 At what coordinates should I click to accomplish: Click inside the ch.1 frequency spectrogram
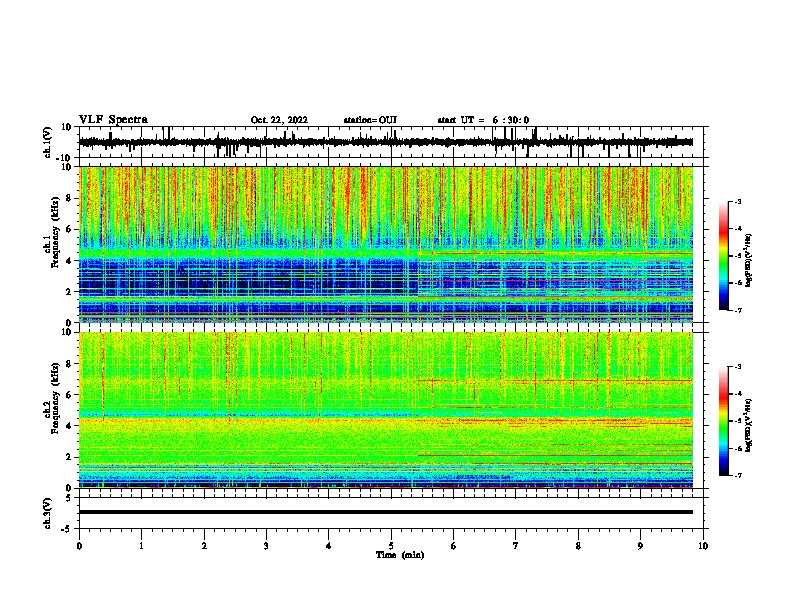pos(386,244)
